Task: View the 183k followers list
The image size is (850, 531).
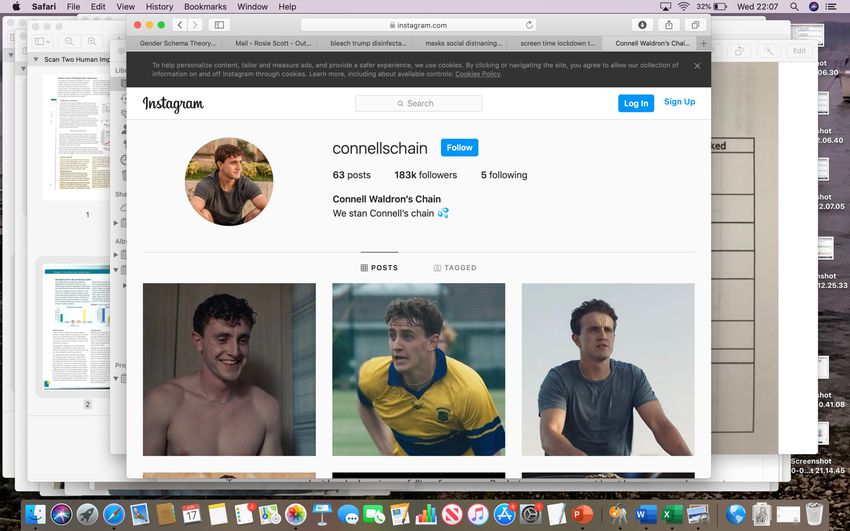Action: coord(426,175)
